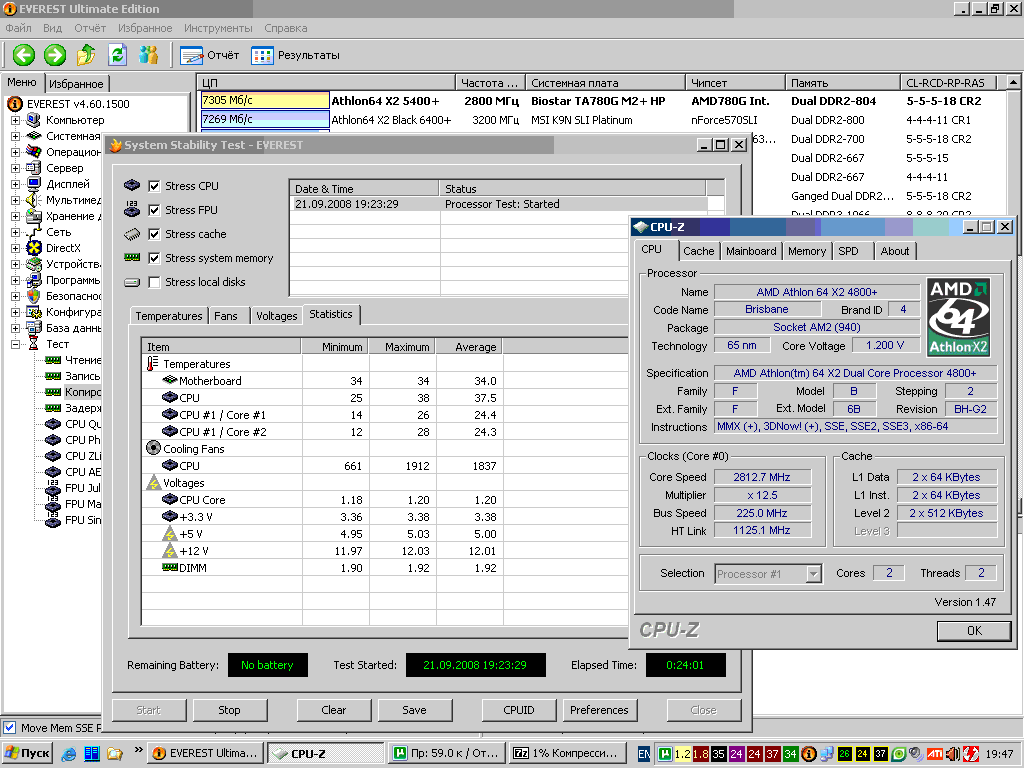
Task: Click the 7269 Мб/с result bar
Action: (x=264, y=119)
